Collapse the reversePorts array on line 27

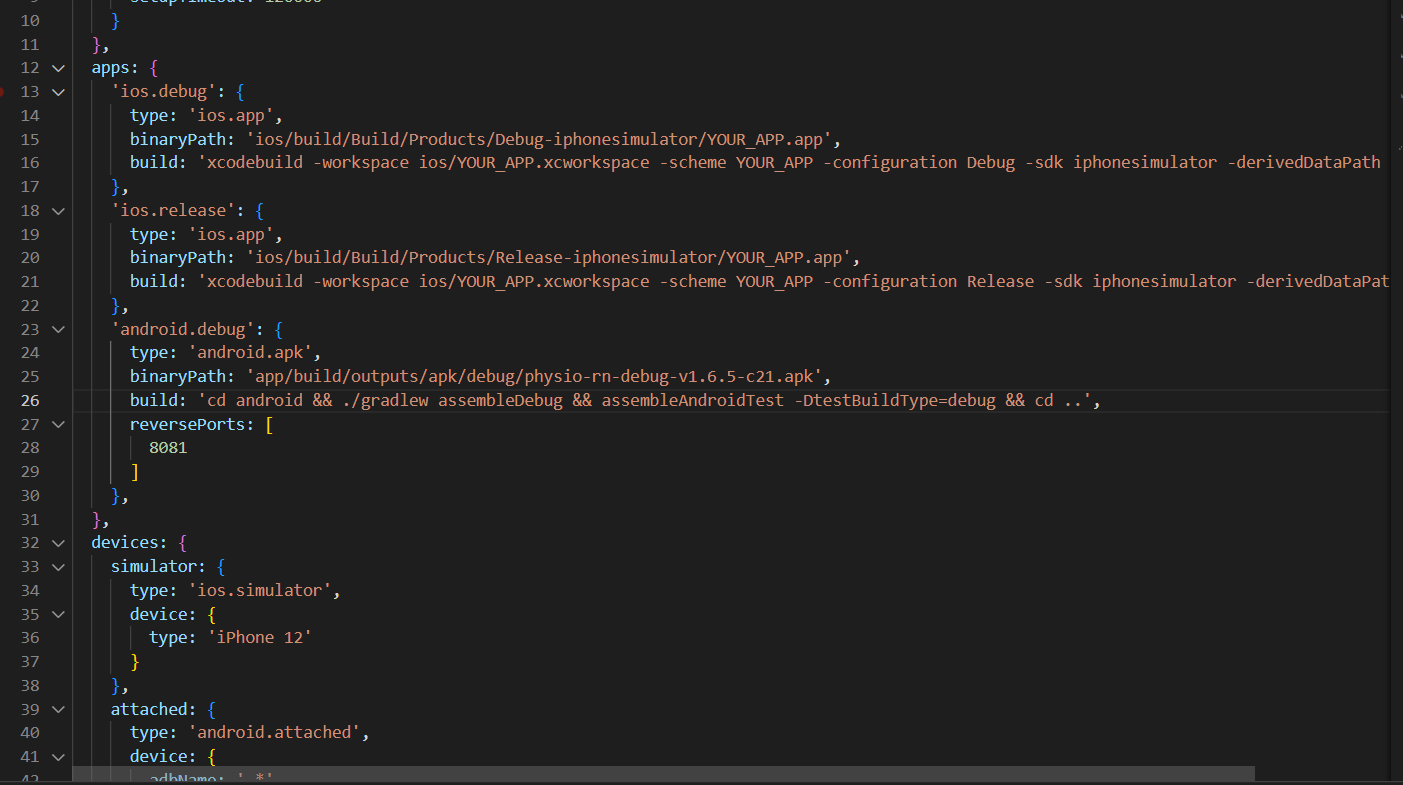[57, 424]
